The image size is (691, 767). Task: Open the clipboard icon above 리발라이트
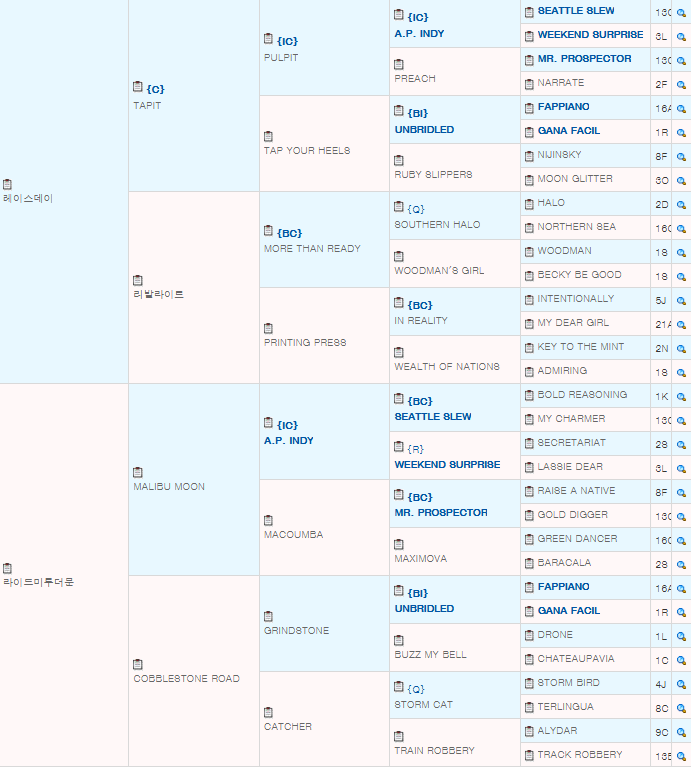point(138,280)
